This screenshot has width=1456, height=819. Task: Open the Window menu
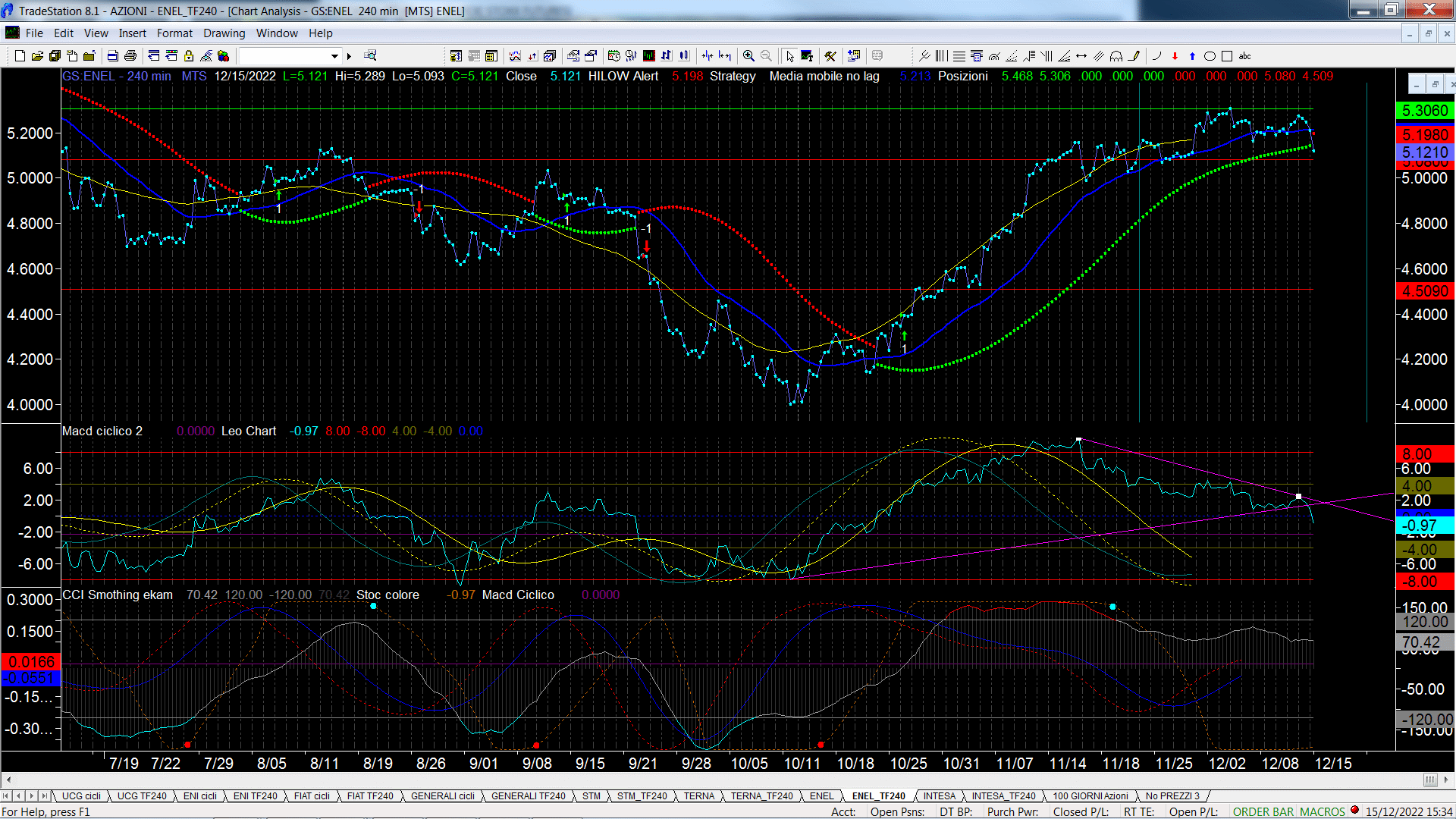click(277, 33)
